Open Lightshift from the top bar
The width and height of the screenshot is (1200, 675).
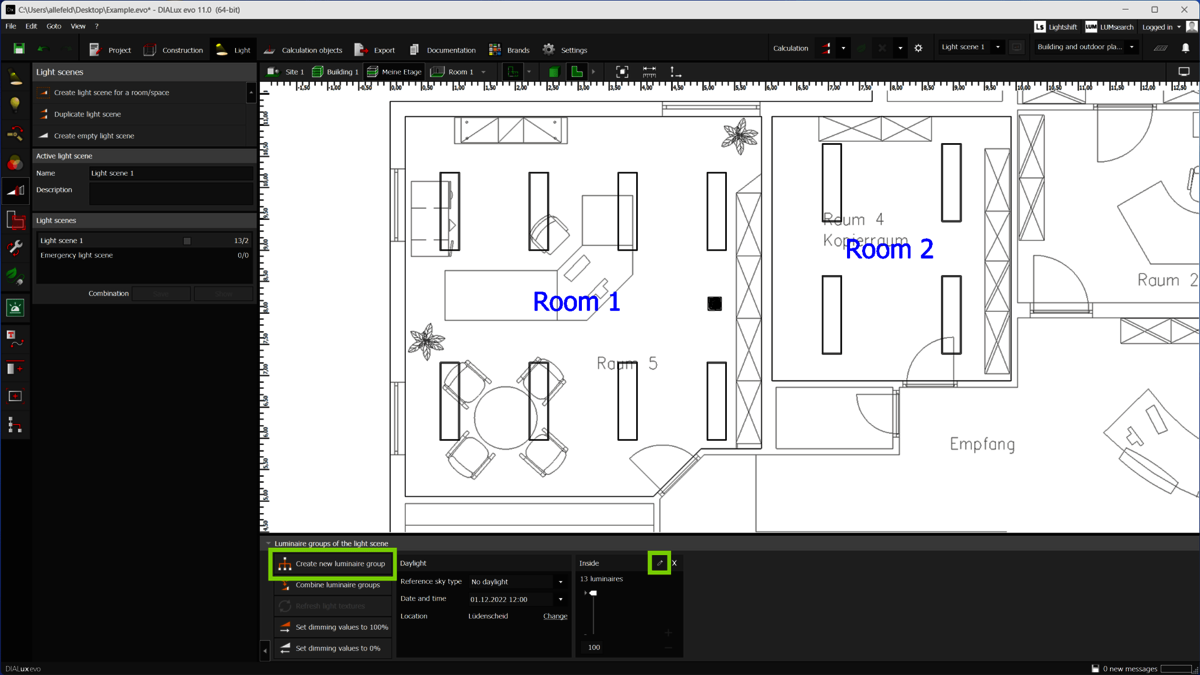[1055, 27]
